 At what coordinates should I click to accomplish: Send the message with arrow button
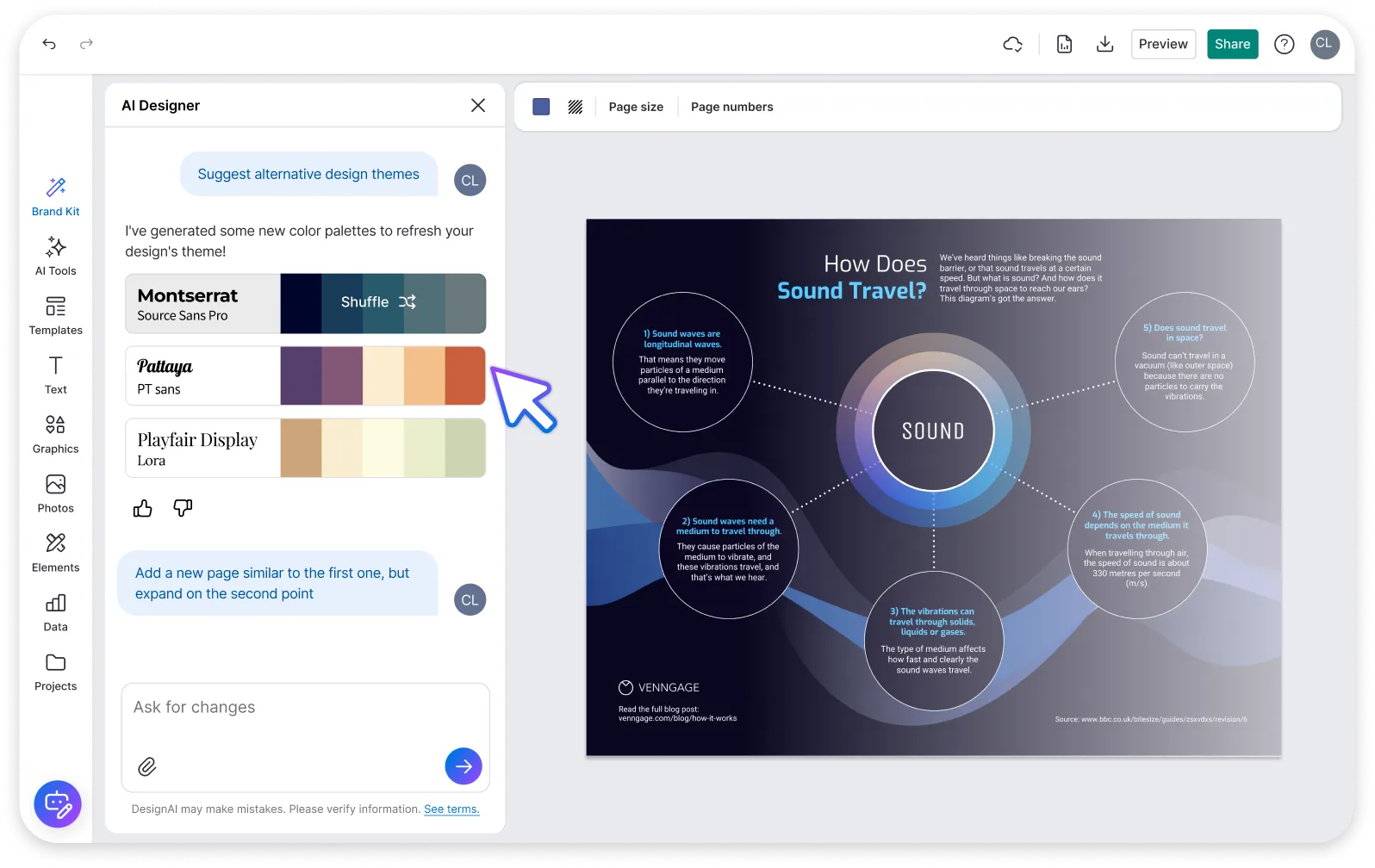[464, 766]
